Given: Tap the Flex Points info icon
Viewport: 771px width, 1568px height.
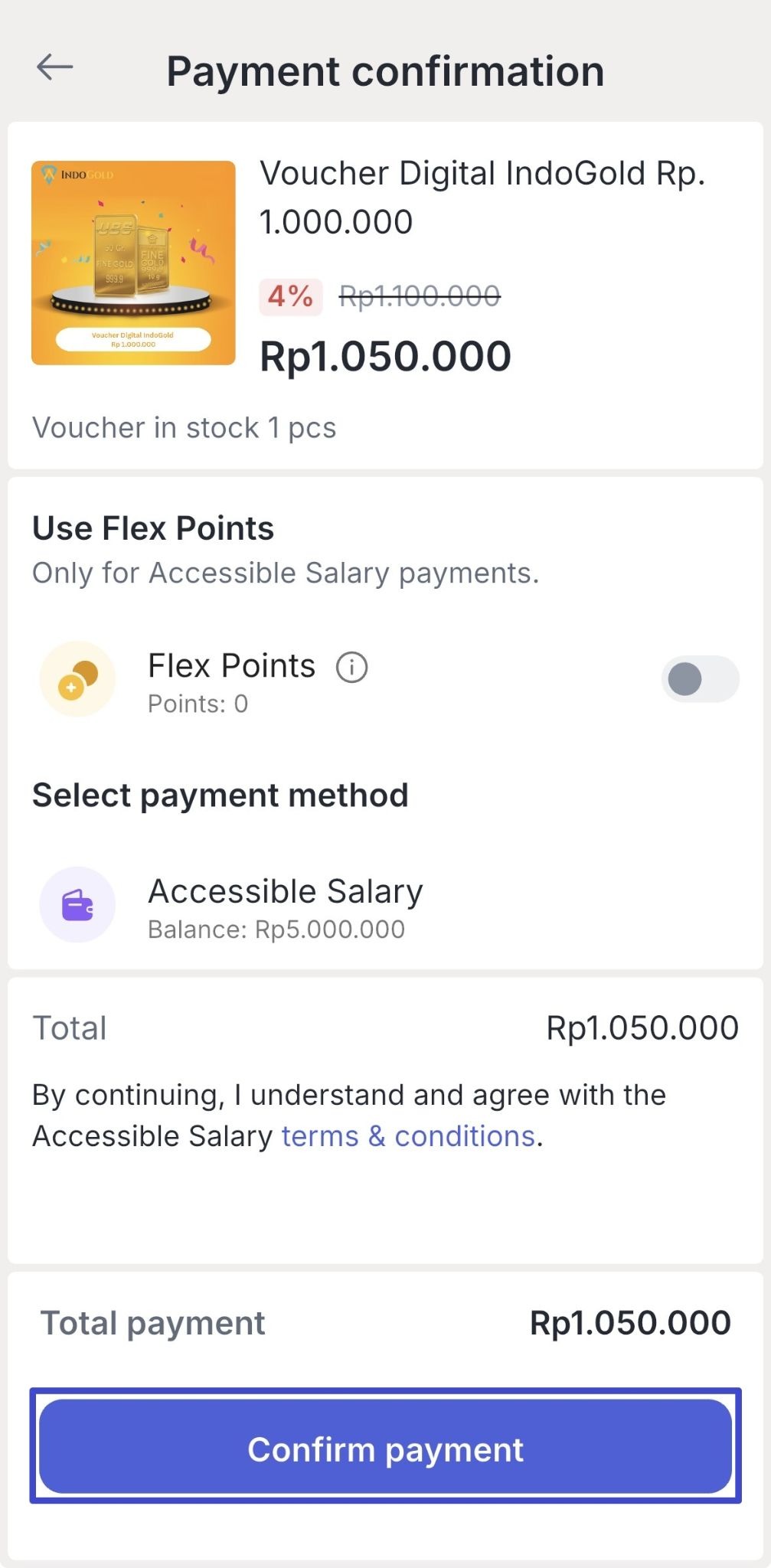Looking at the screenshot, I should 352,668.
